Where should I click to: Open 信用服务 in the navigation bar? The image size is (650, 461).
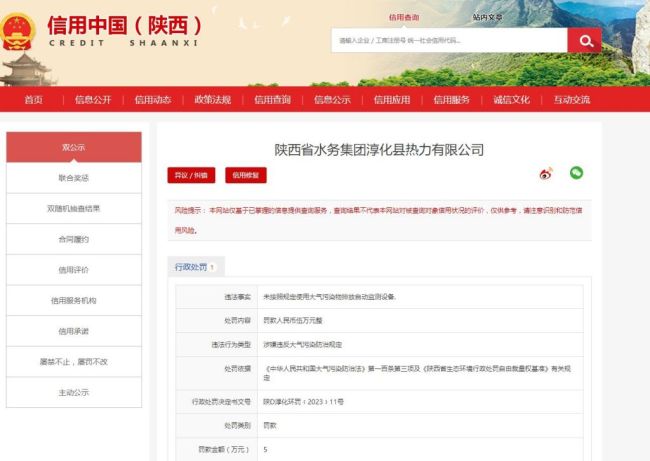[x=451, y=99]
